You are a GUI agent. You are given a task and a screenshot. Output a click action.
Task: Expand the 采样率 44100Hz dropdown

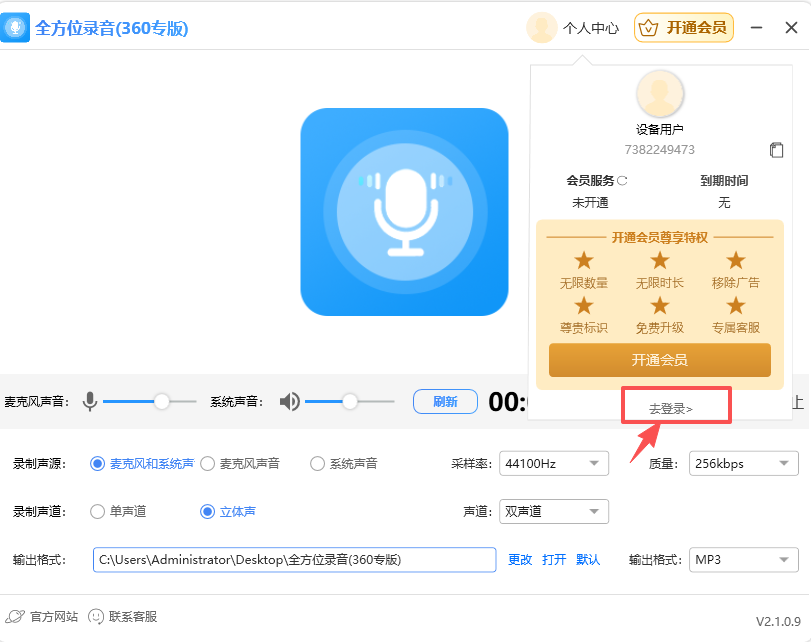554,464
